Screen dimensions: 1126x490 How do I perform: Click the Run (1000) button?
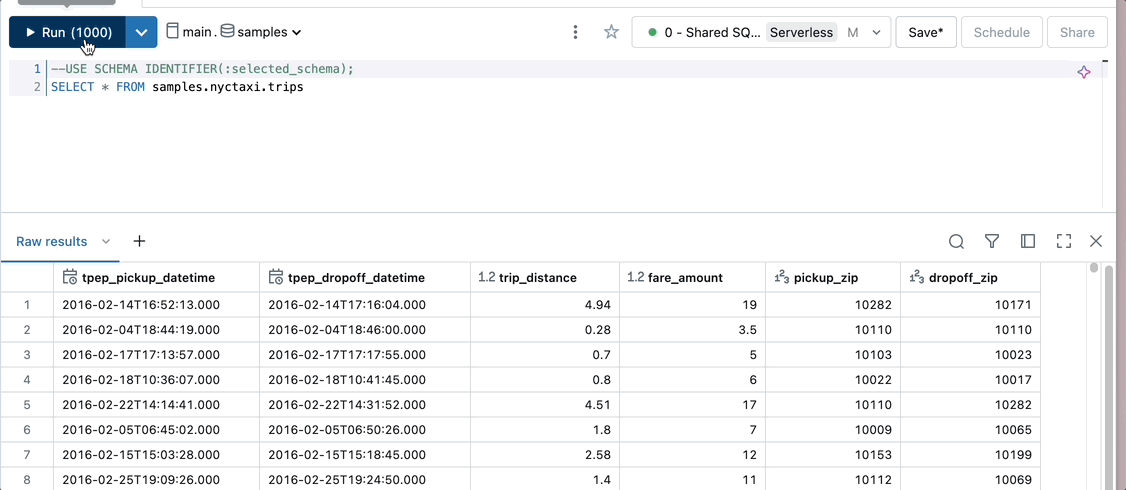(68, 32)
